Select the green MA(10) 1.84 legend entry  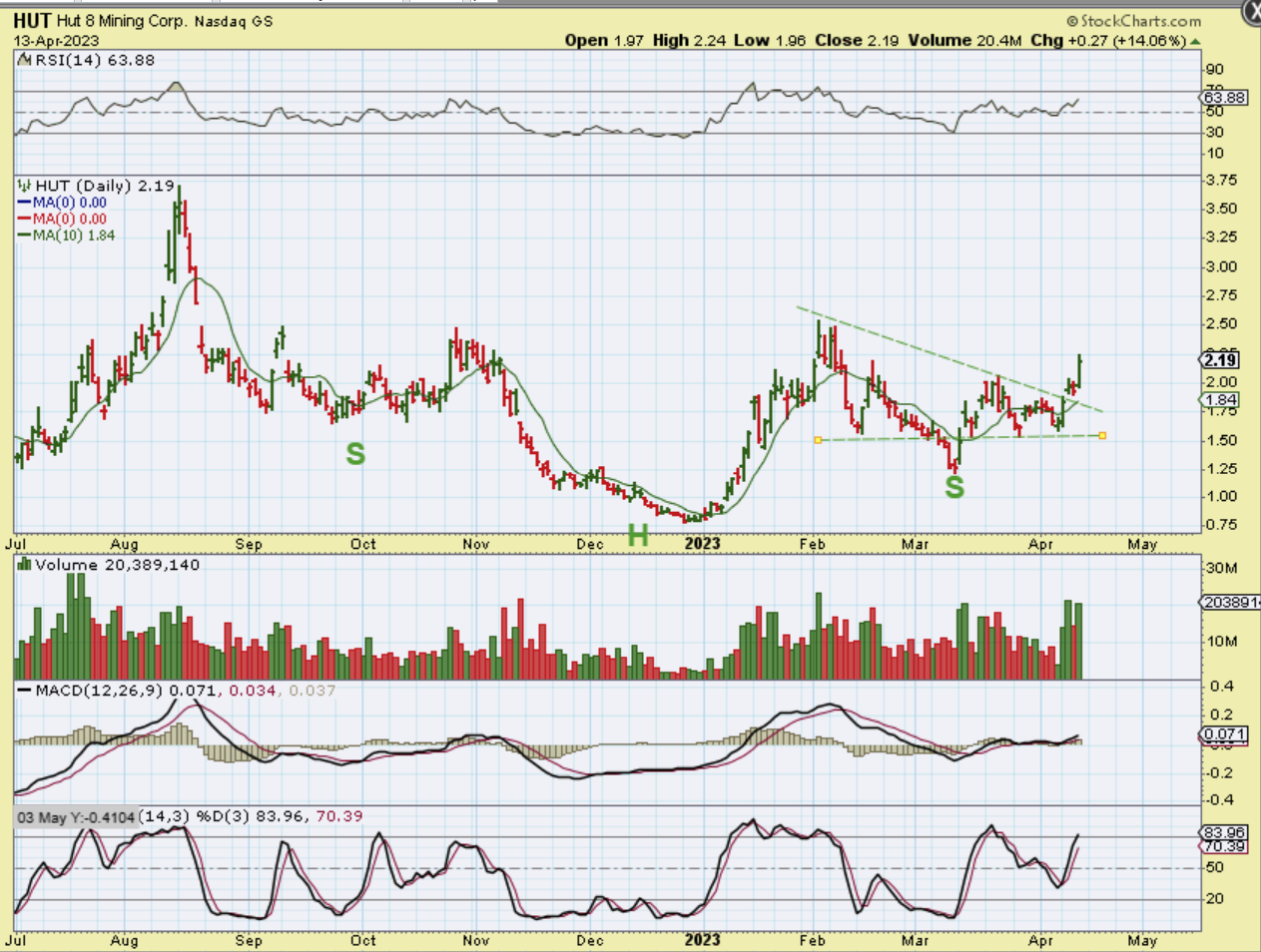point(66,236)
